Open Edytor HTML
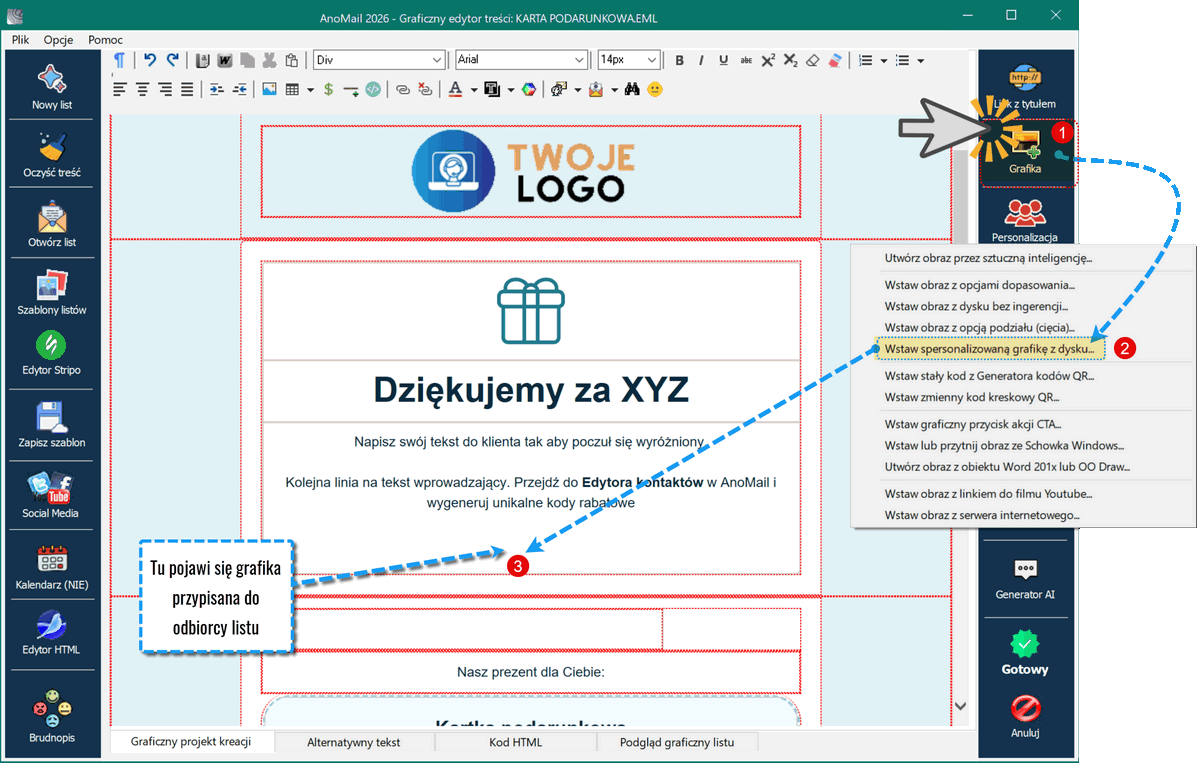The height and width of the screenshot is (763, 1200). [51, 626]
